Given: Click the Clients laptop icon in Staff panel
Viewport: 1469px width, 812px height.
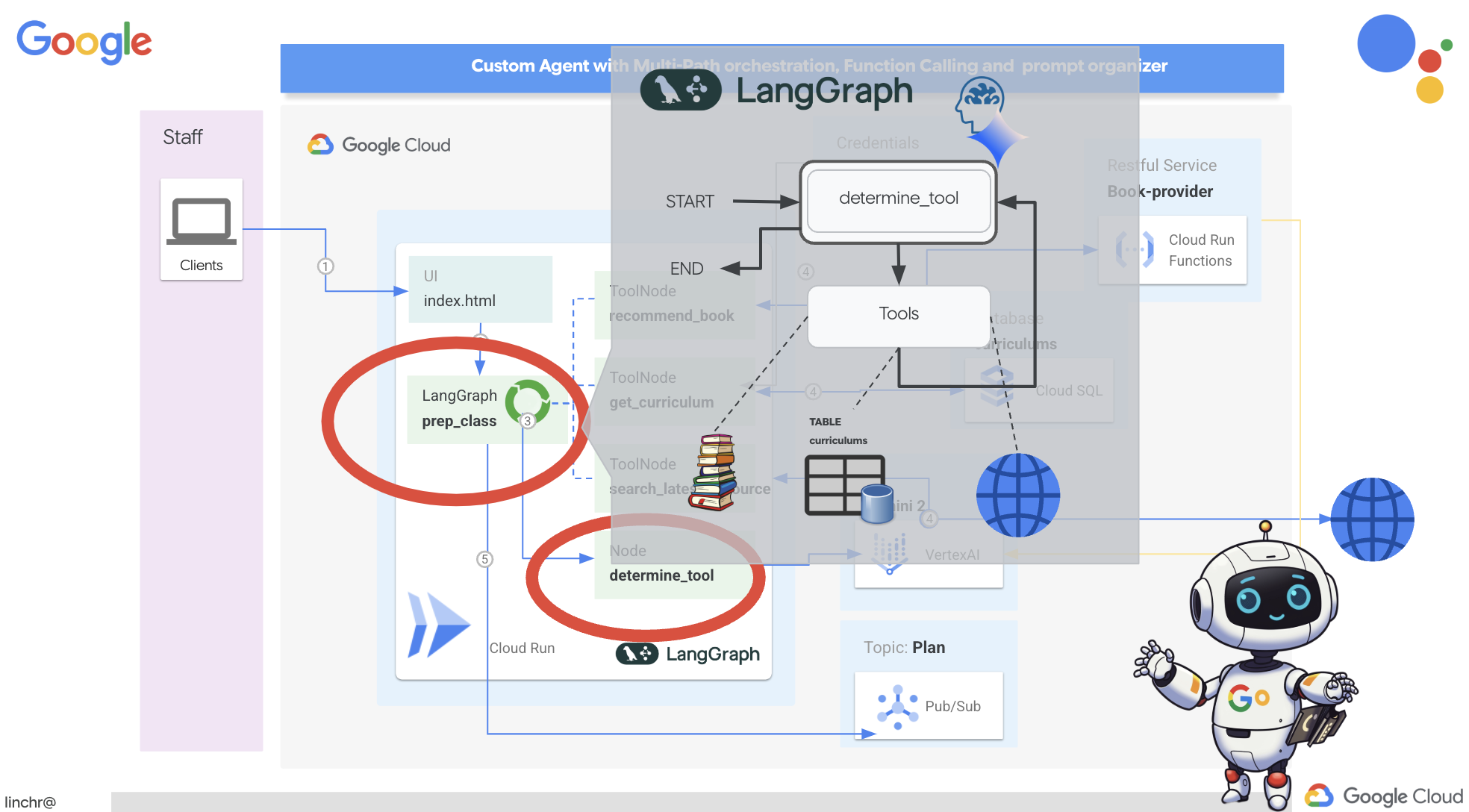Looking at the screenshot, I should click(x=201, y=220).
